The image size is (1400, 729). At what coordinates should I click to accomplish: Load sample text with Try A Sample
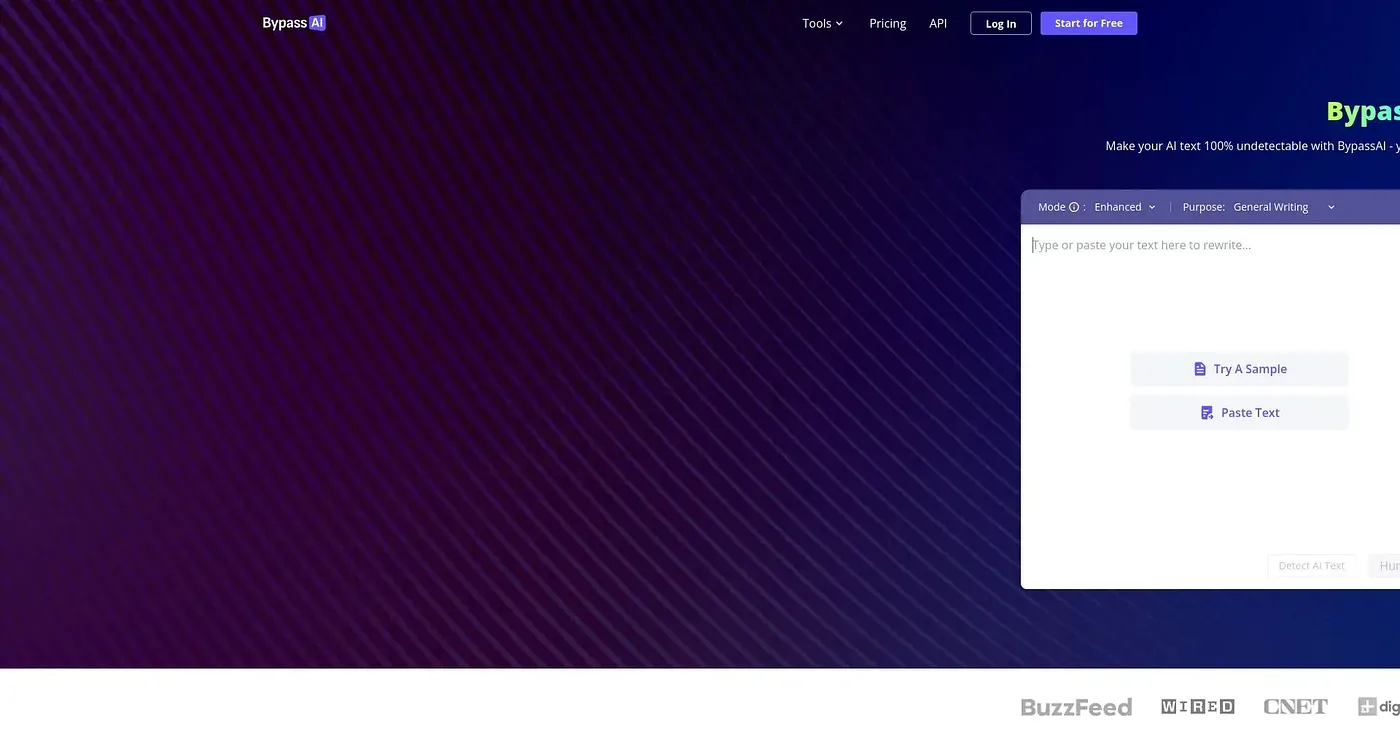pyautogui.click(x=1239, y=369)
